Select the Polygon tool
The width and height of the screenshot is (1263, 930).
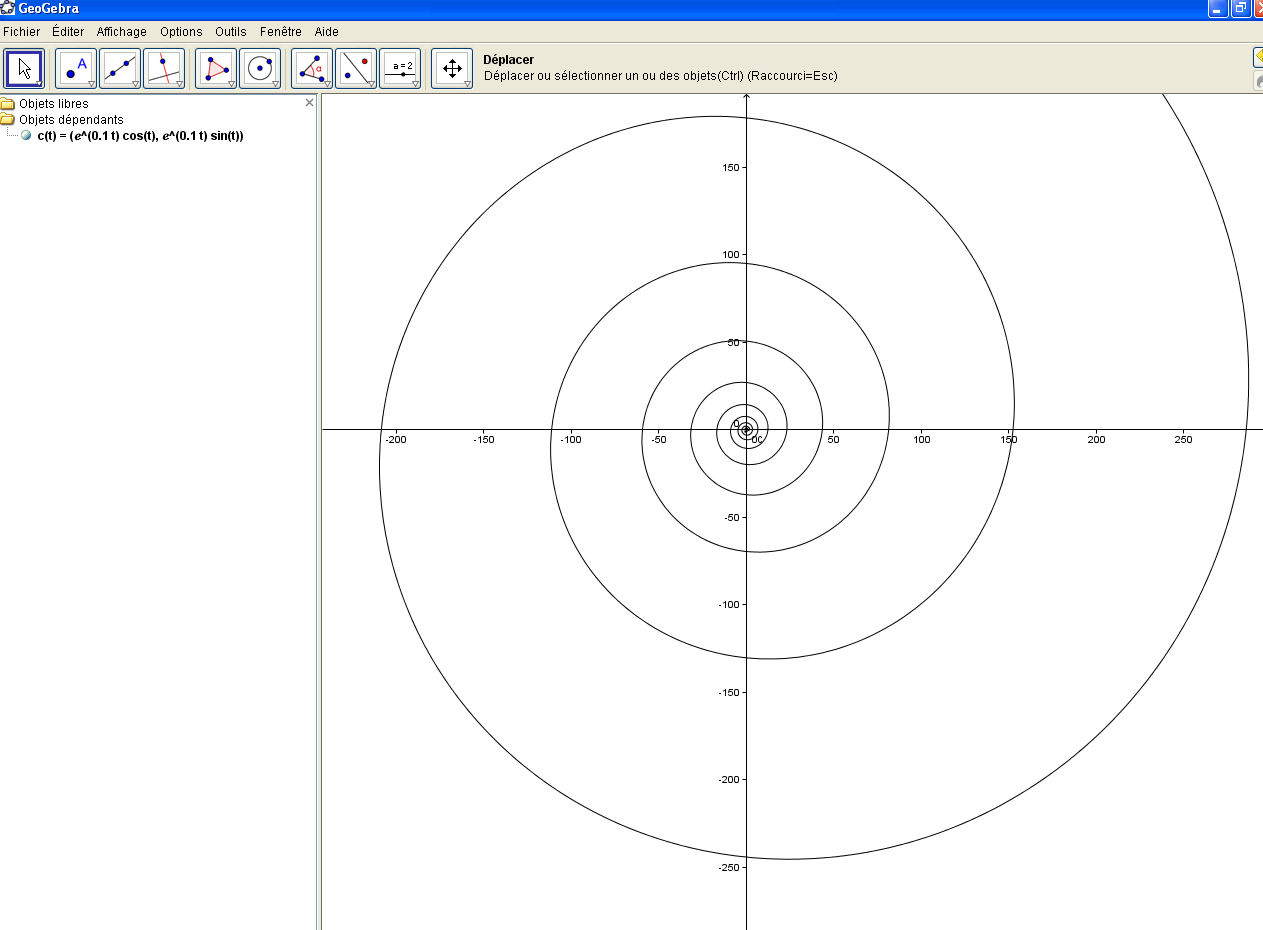tap(216, 69)
